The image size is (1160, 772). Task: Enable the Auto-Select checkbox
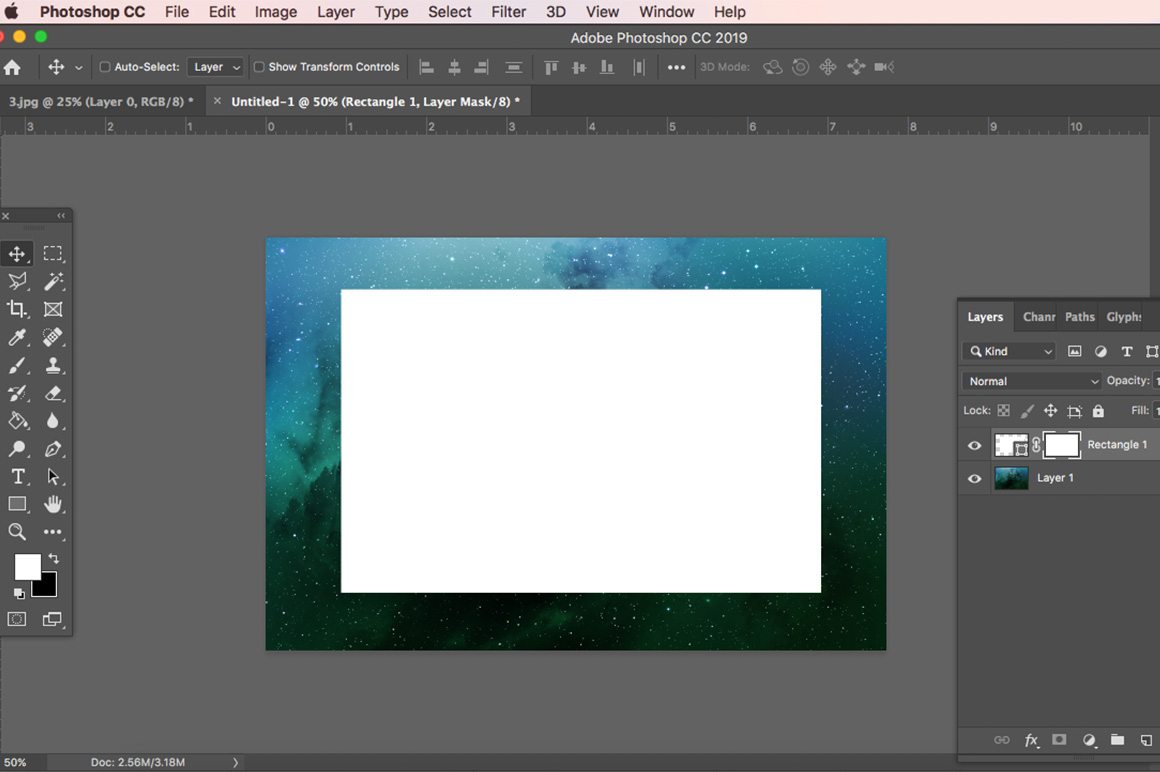click(105, 67)
